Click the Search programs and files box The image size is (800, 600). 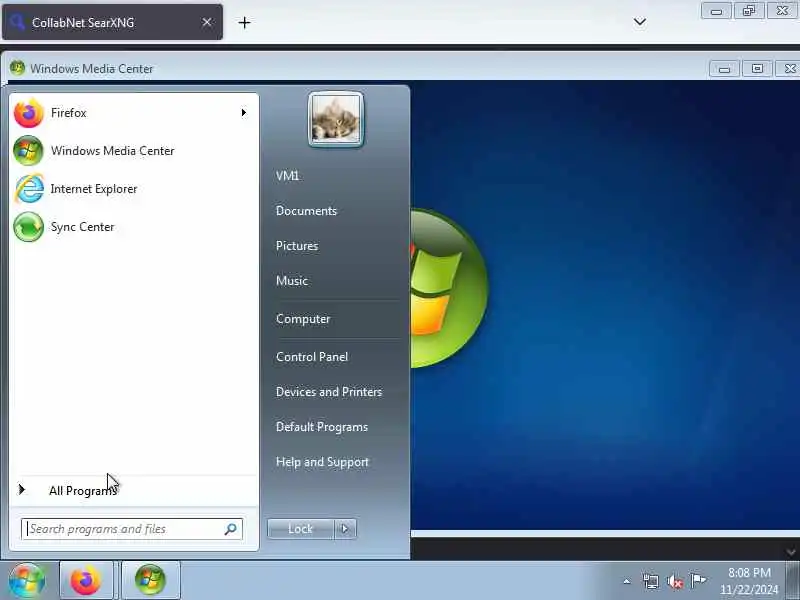[x=132, y=529]
